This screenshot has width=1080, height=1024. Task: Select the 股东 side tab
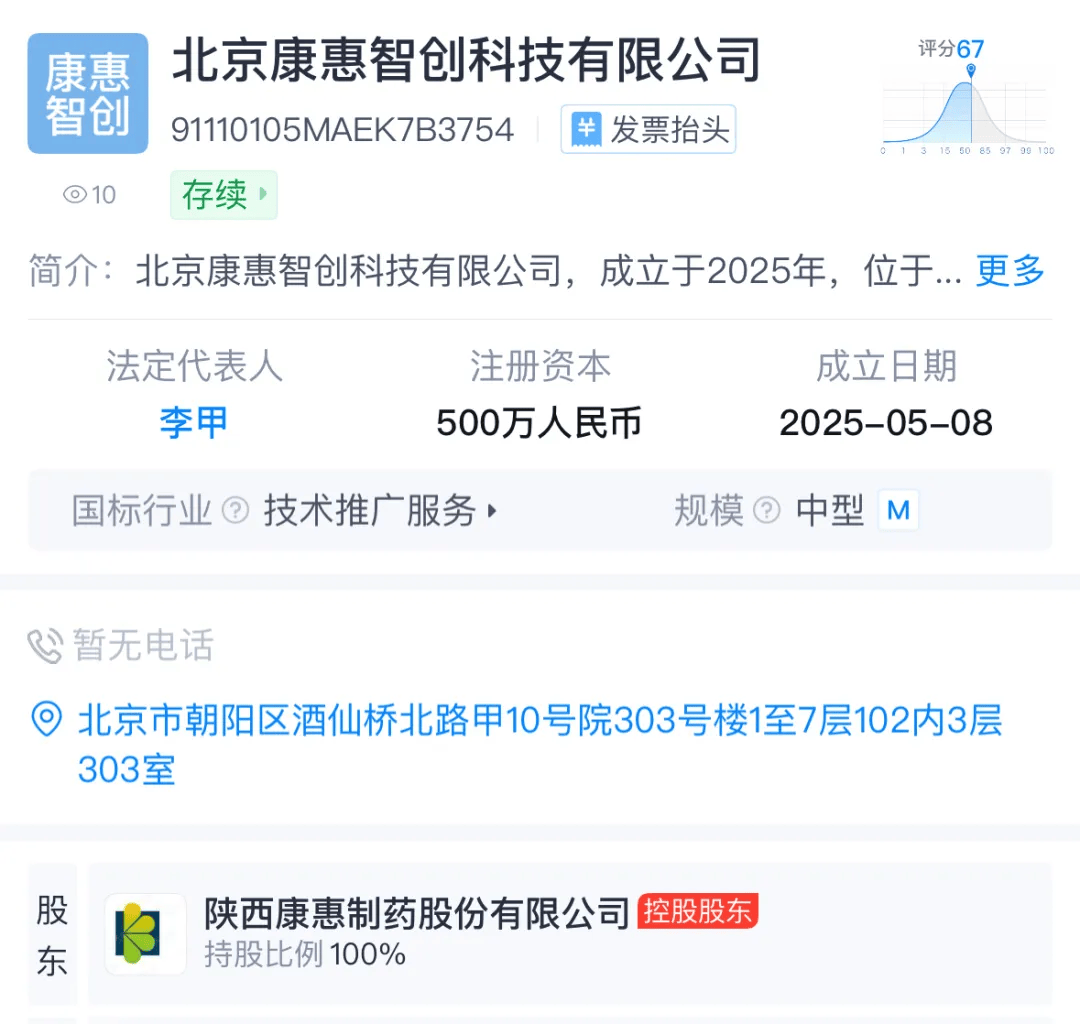click(52, 935)
